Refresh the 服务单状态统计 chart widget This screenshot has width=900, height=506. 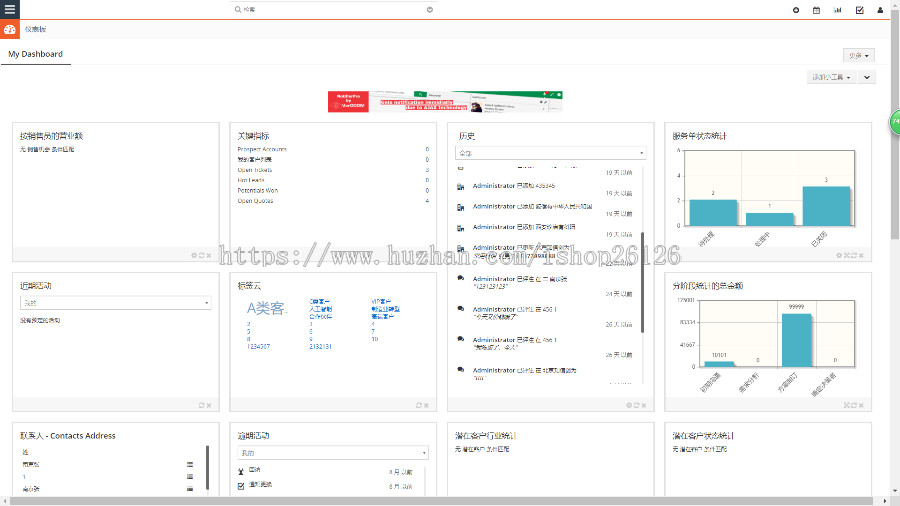click(854, 255)
